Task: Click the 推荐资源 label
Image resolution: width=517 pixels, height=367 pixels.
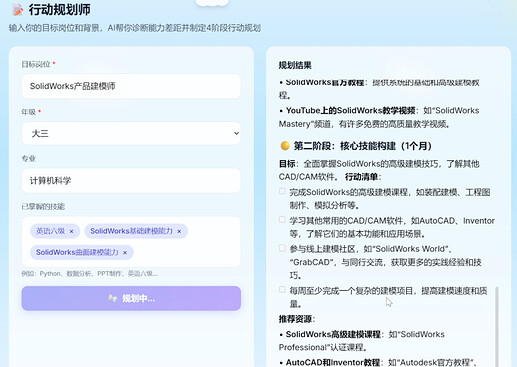Action: click(295, 319)
